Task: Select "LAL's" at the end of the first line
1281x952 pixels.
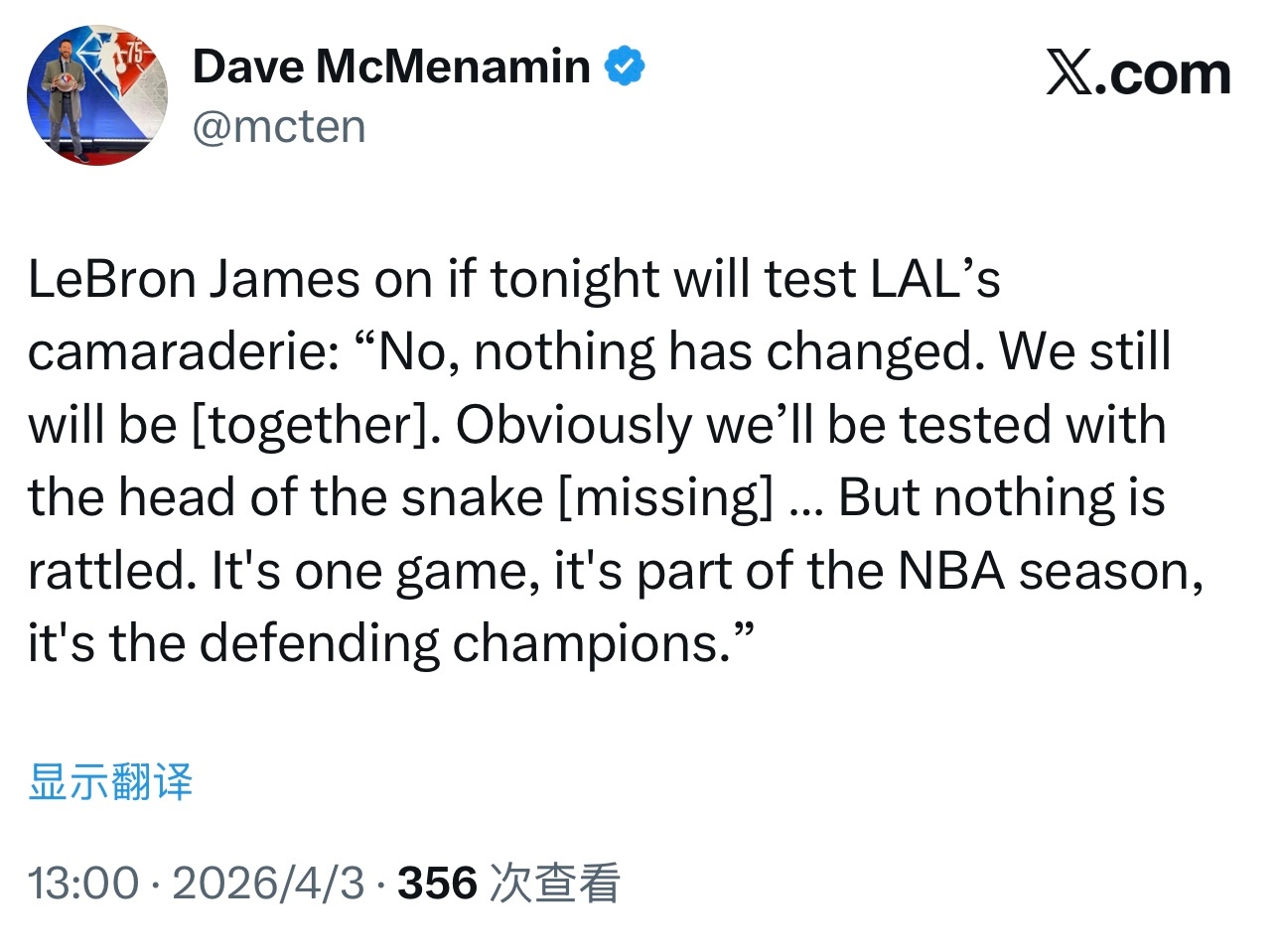Action: coord(935,279)
